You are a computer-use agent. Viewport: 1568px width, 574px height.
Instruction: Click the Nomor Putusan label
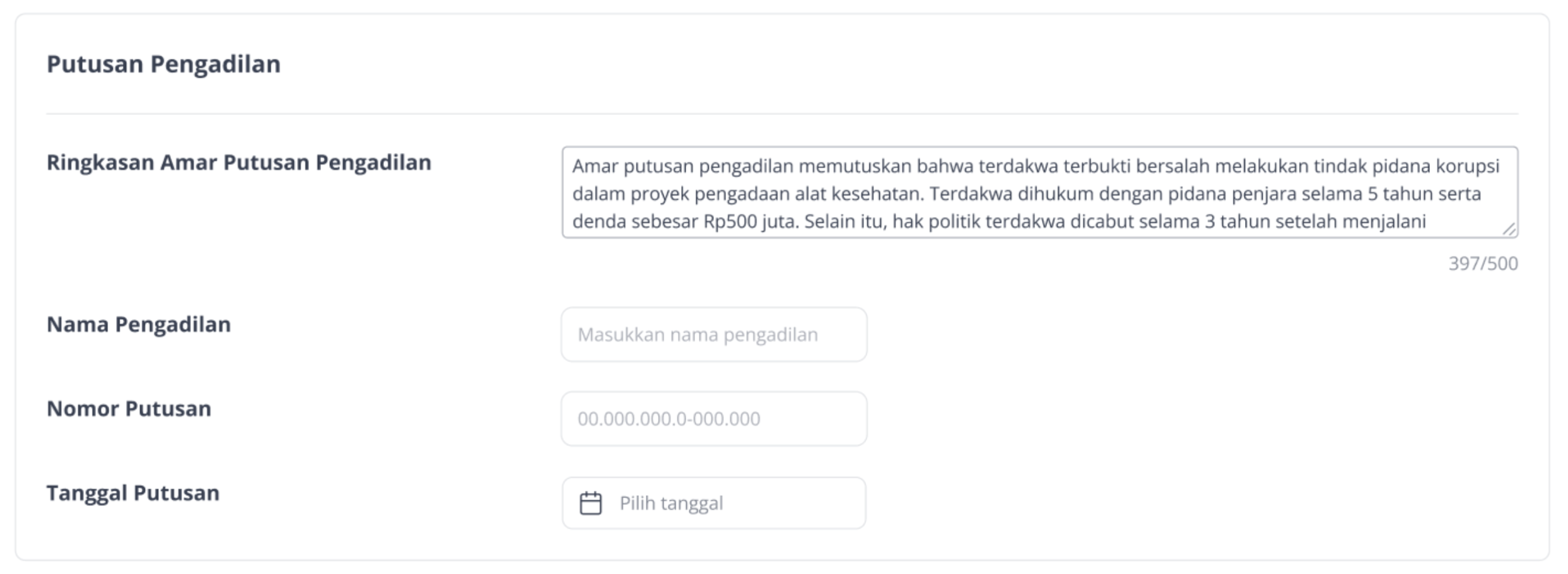coord(129,409)
